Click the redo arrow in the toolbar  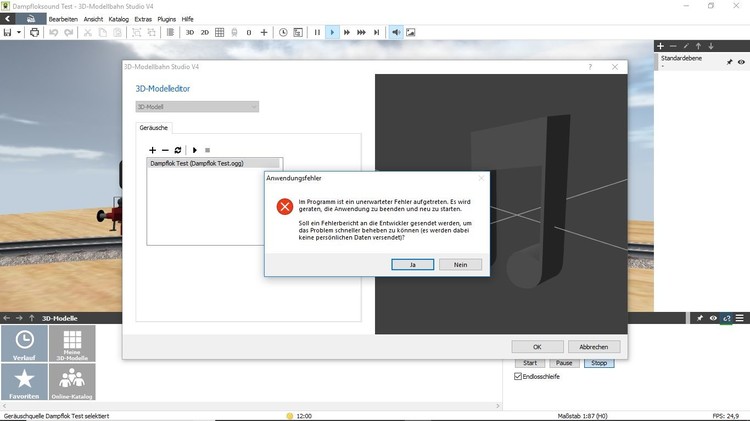(x=69, y=33)
